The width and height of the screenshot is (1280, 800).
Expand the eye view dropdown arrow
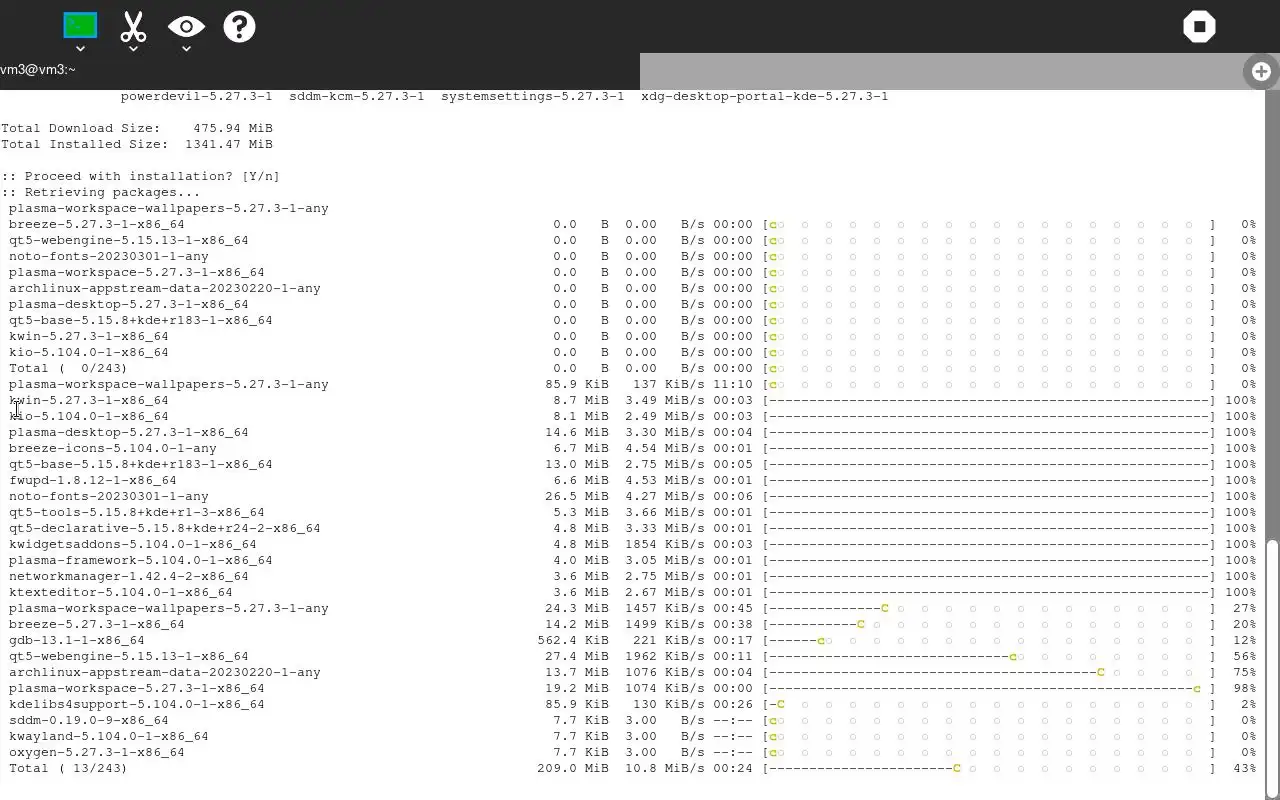point(186,48)
